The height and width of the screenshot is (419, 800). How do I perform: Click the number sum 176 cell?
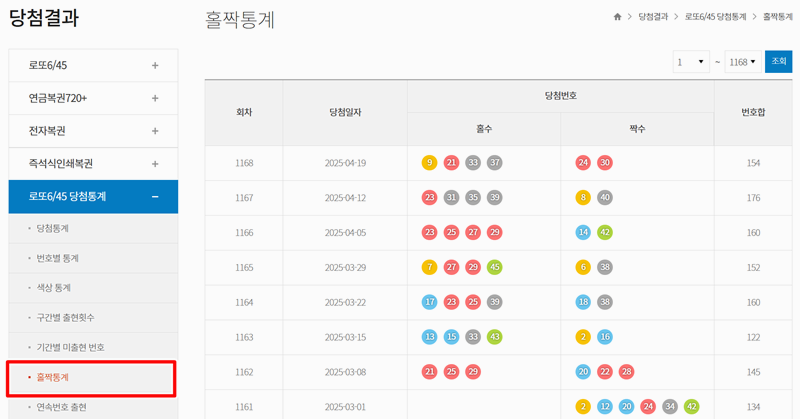click(x=753, y=198)
